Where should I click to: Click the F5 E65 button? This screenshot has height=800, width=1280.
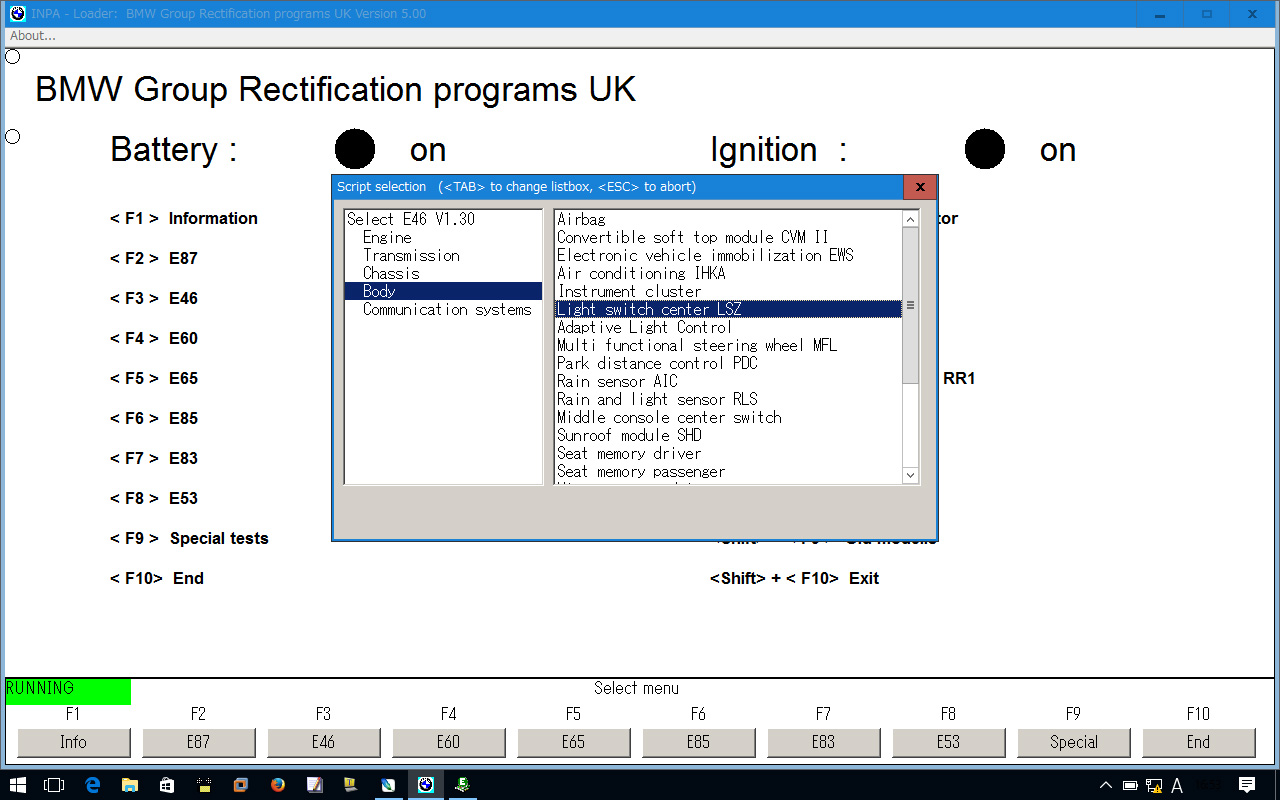point(573,742)
